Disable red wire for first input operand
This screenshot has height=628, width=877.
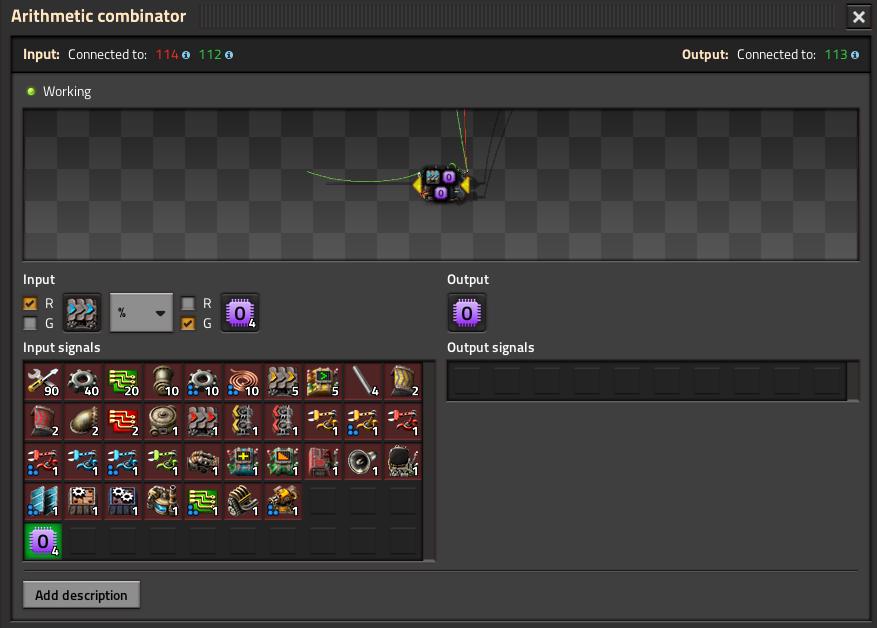click(x=30, y=304)
